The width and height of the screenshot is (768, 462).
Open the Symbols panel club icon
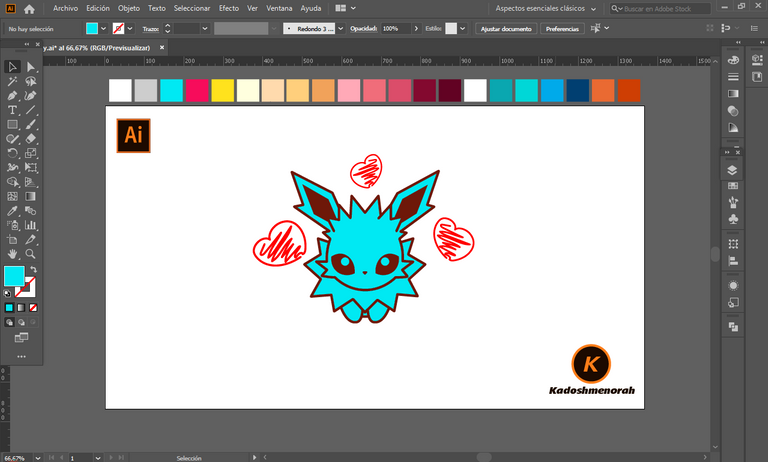click(733, 219)
